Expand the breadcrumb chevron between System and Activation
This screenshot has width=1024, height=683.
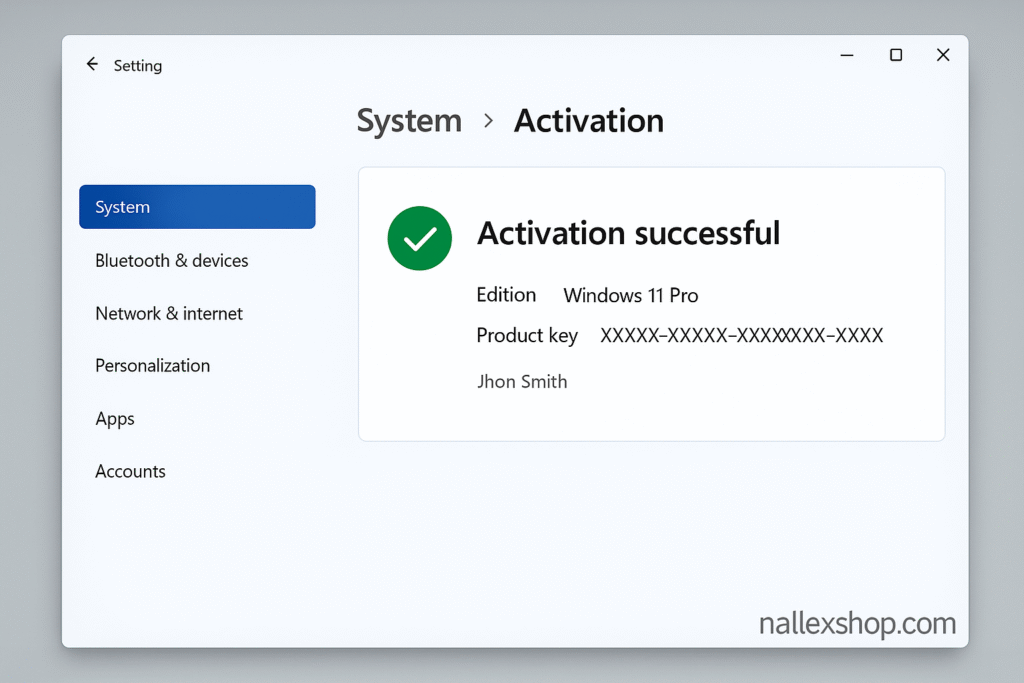point(487,121)
